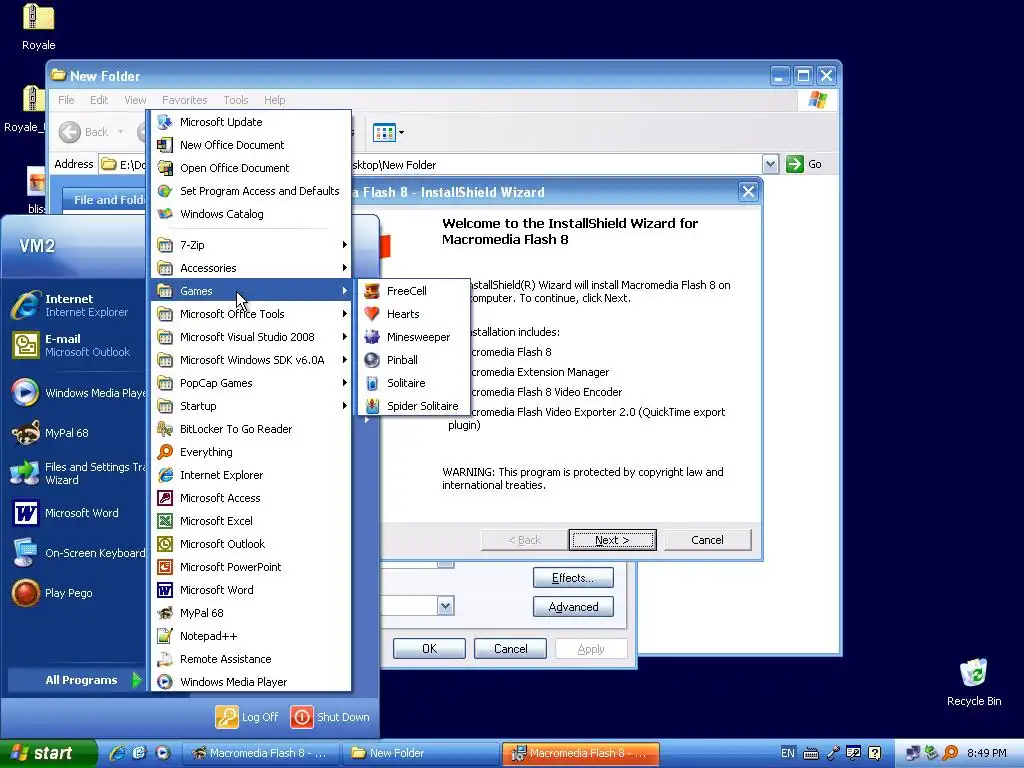Open the File menu in New Folder
The image size is (1024, 768).
66,100
